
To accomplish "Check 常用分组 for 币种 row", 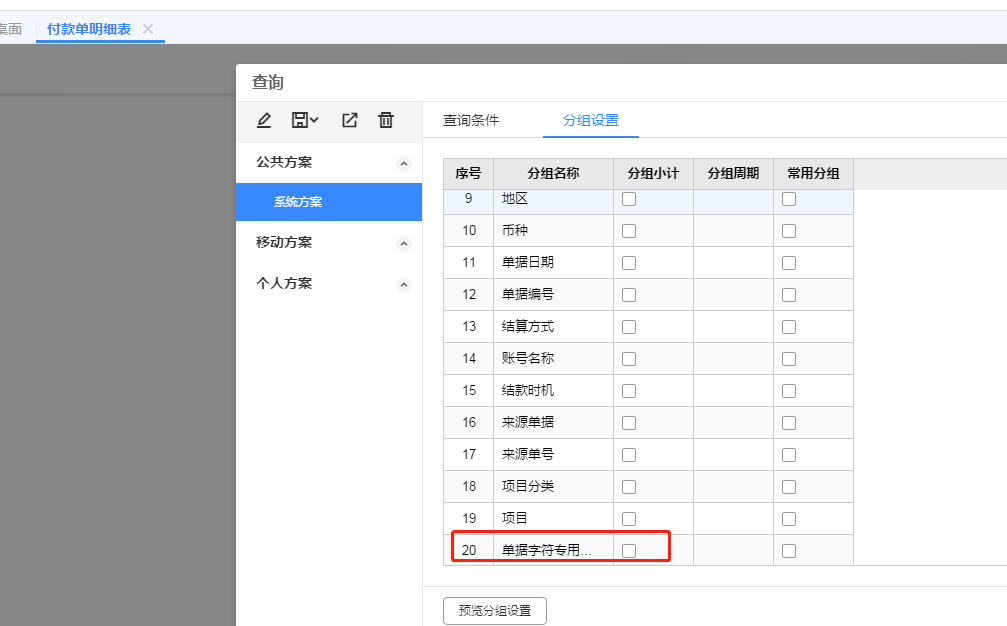I will [x=789, y=231].
